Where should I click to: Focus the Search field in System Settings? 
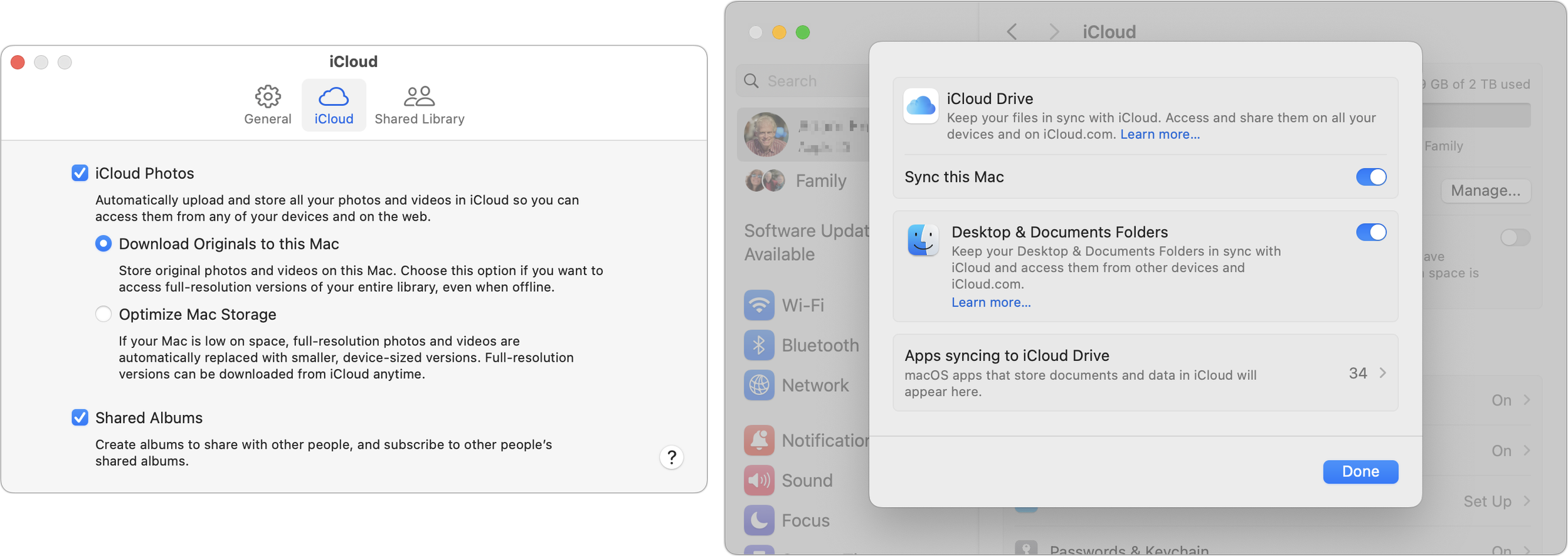[x=803, y=81]
